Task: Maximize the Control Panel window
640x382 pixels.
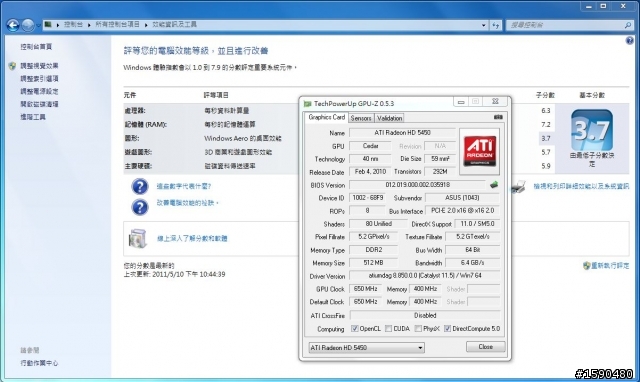Action: click(603, 6)
